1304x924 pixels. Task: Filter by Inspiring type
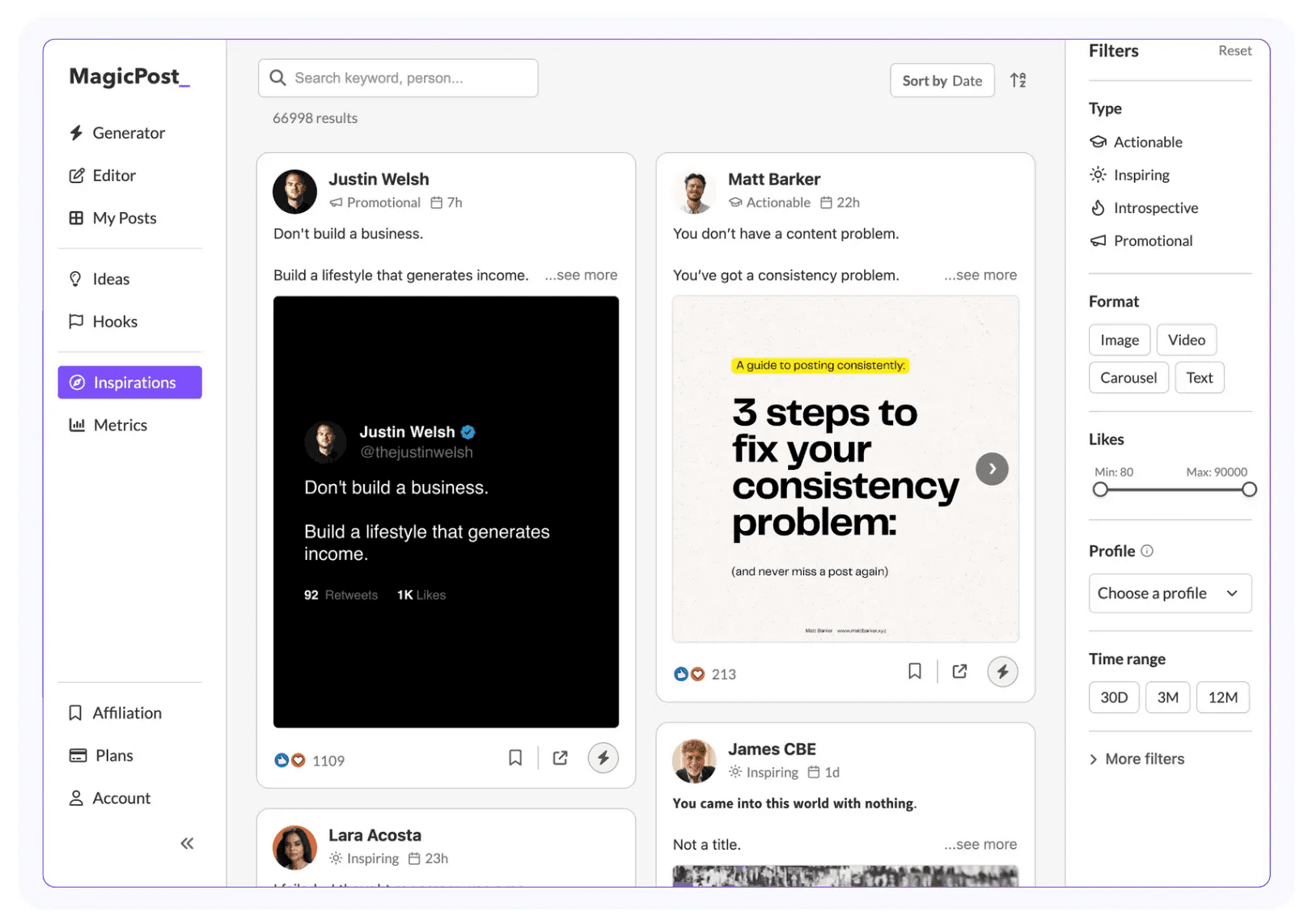[x=1129, y=175]
